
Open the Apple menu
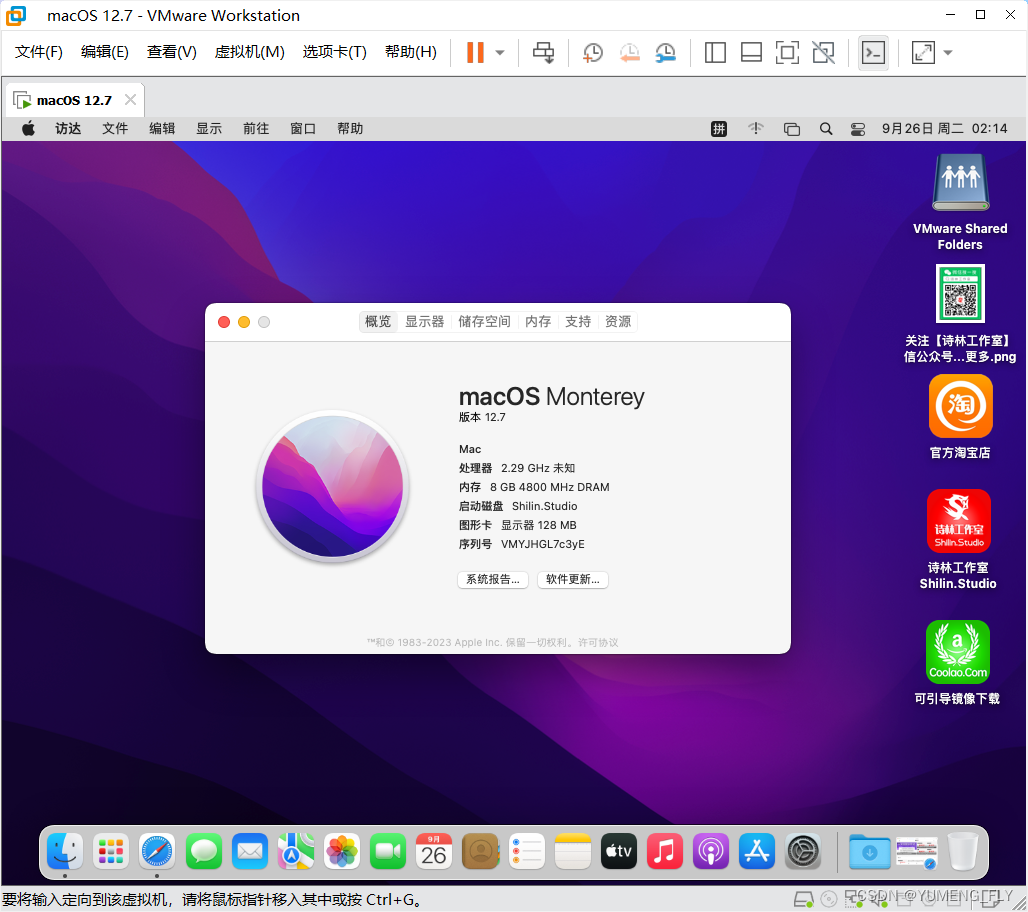click(28, 129)
